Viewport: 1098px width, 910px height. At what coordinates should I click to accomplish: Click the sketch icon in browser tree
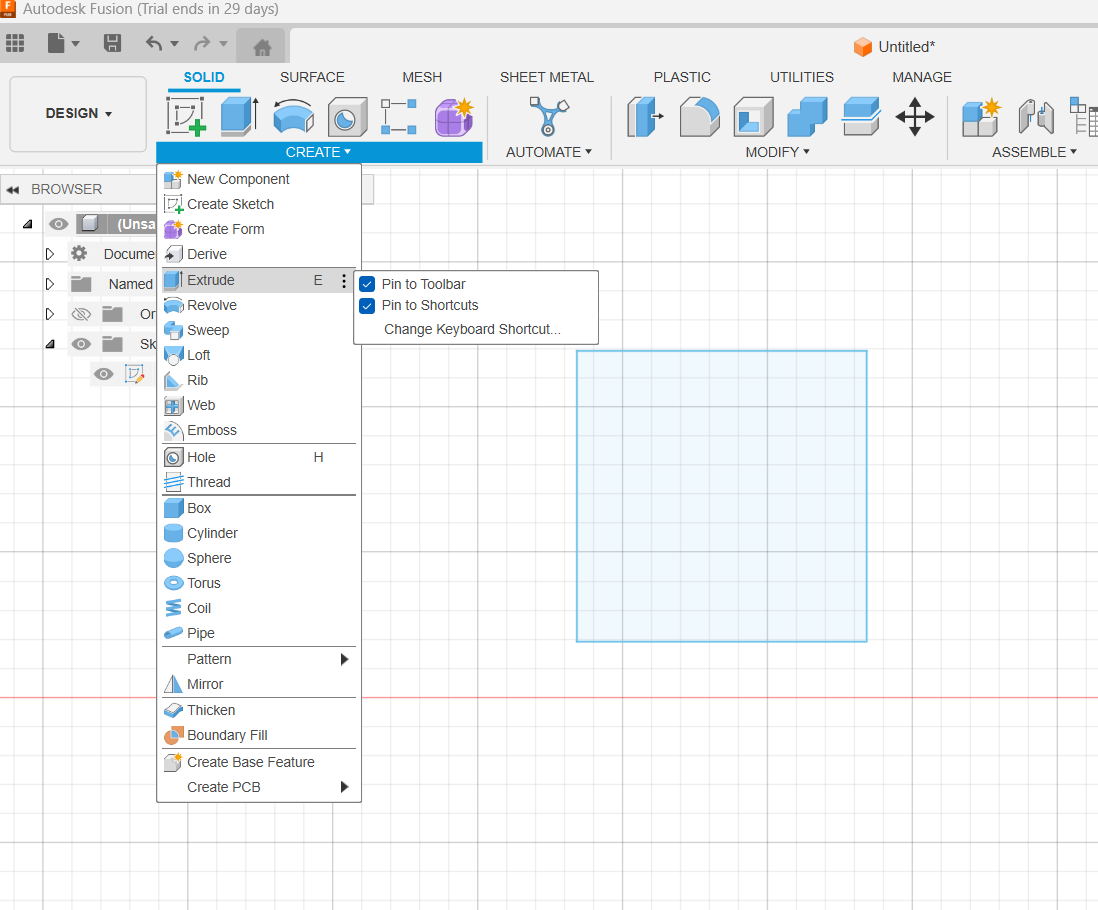pyautogui.click(x=134, y=374)
